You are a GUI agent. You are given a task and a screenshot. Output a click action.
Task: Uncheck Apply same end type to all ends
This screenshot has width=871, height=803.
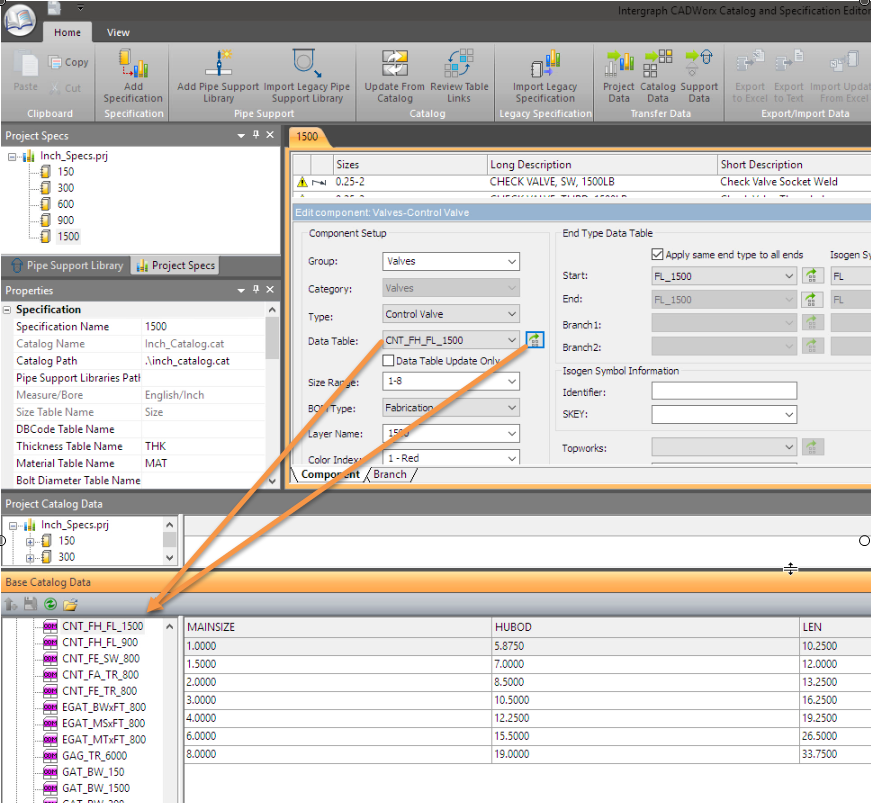pos(657,255)
